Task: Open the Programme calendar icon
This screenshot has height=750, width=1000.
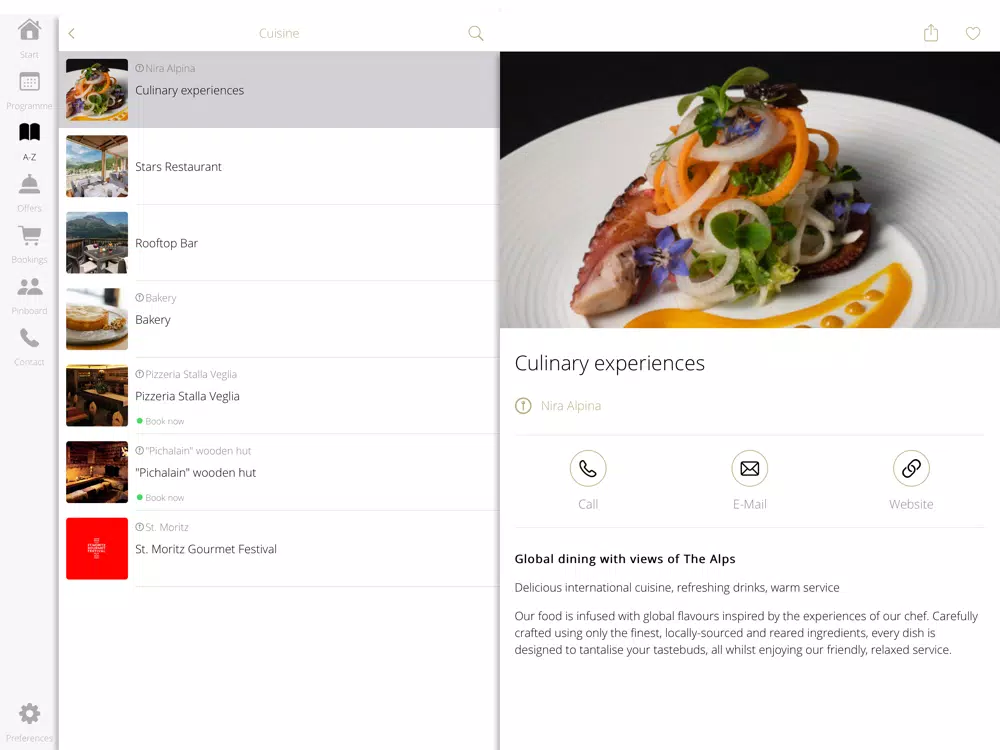Action: (29, 82)
